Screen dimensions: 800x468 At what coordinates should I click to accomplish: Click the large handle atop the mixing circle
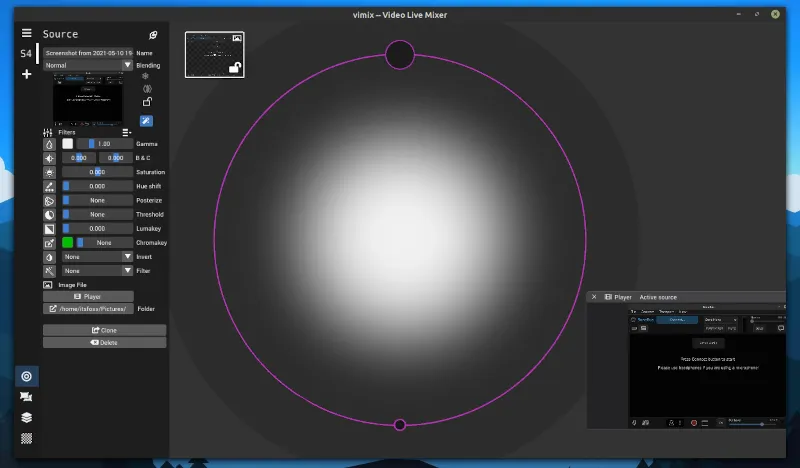pos(400,55)
